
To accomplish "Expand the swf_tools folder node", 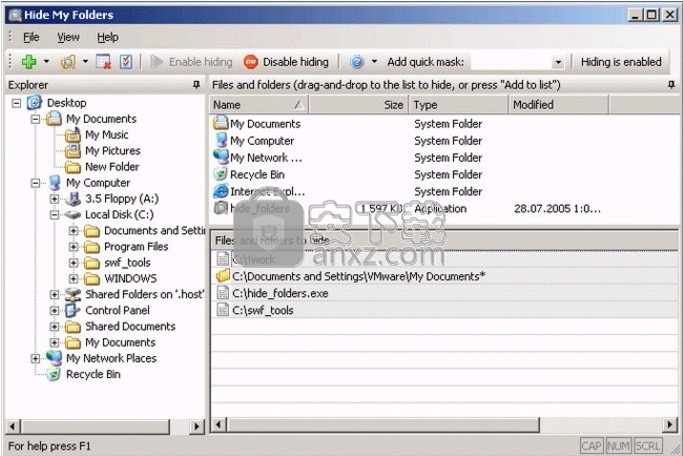I will point(74,263).
